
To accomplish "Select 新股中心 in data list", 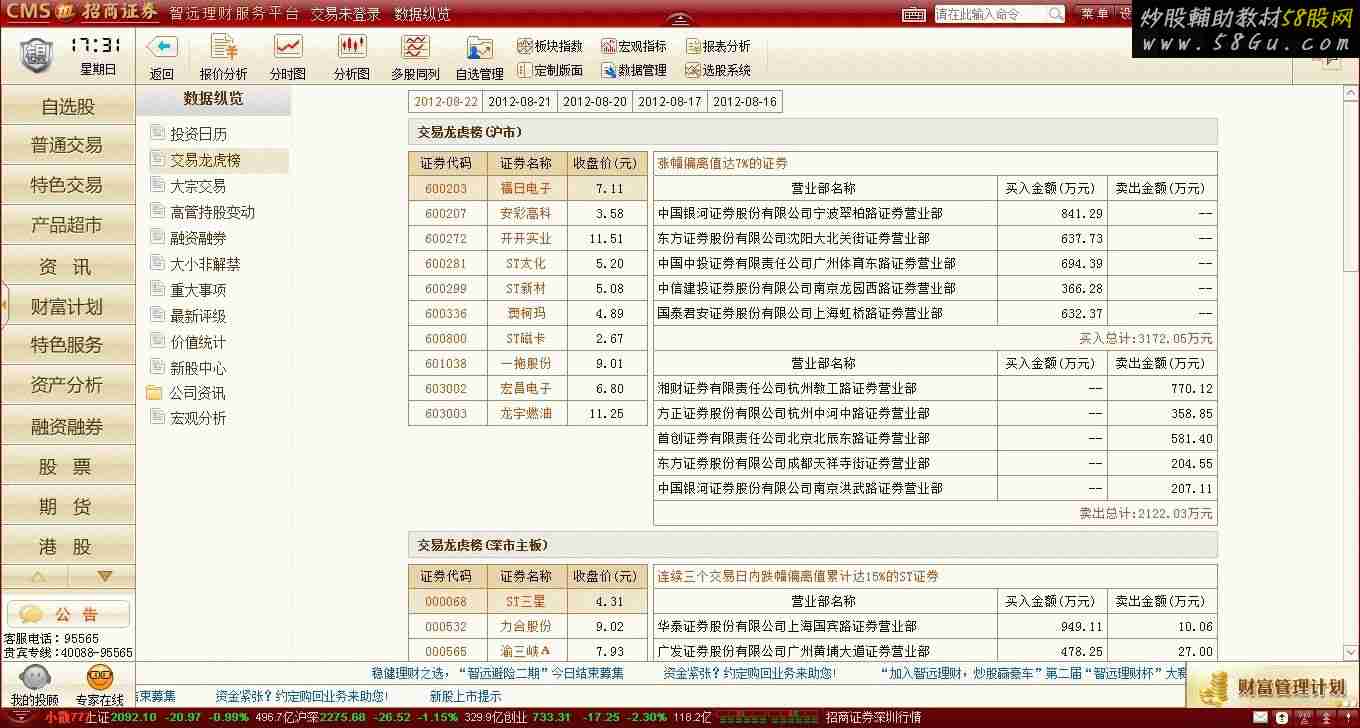I will [x=198, y=368].
